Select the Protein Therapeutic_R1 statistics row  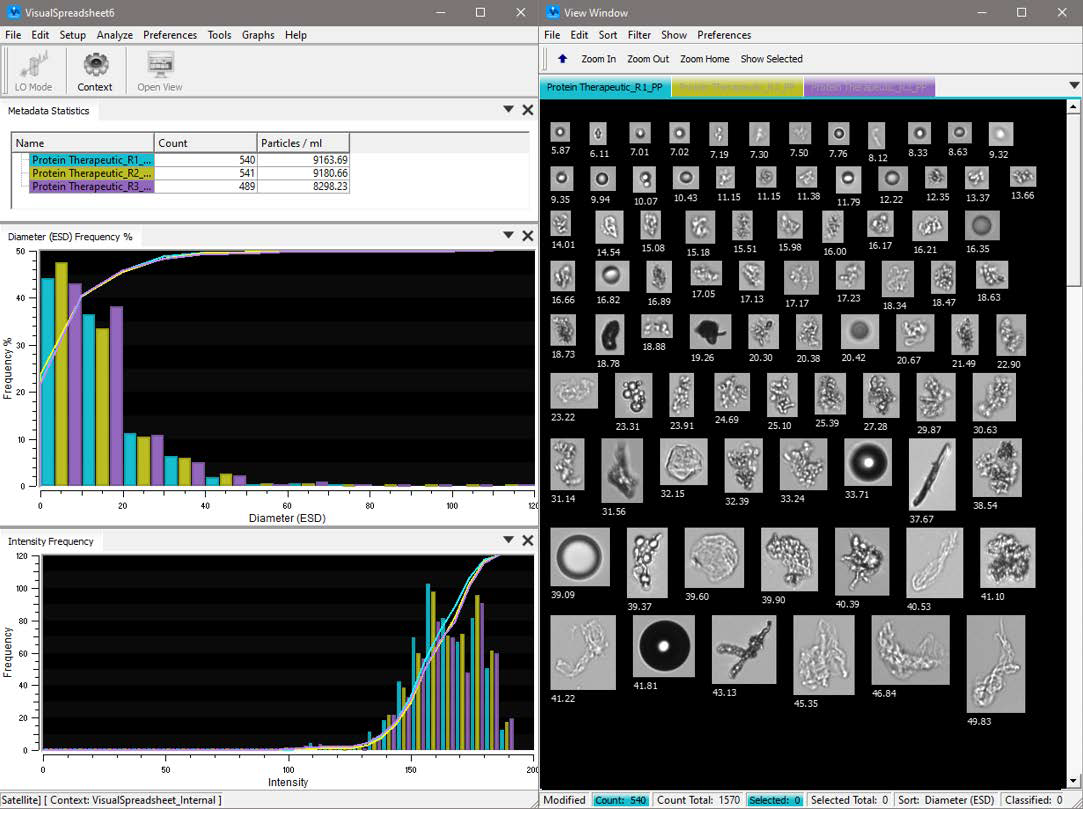(90, 160)
